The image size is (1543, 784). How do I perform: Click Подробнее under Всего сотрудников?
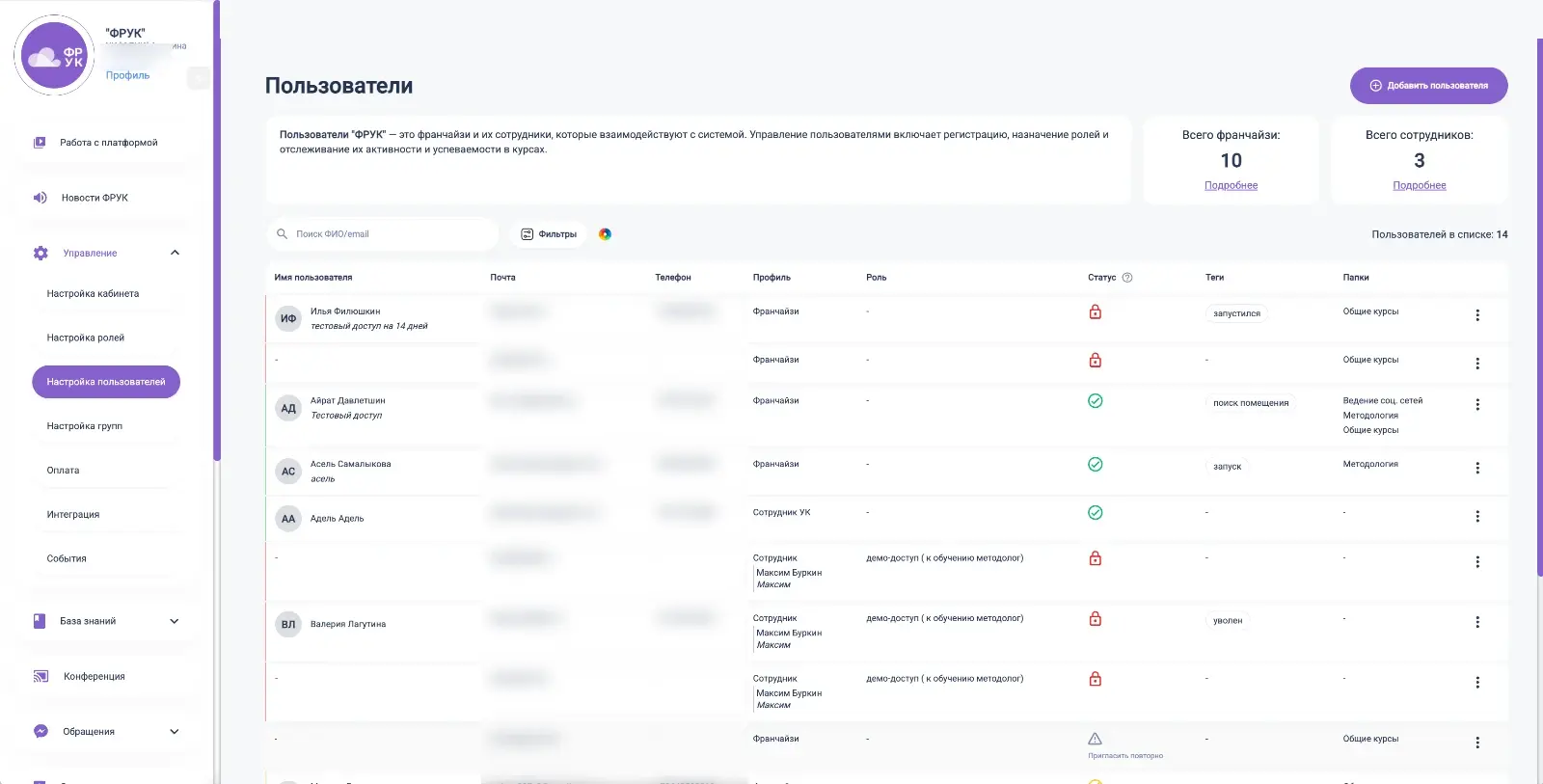coord(1419,185)
